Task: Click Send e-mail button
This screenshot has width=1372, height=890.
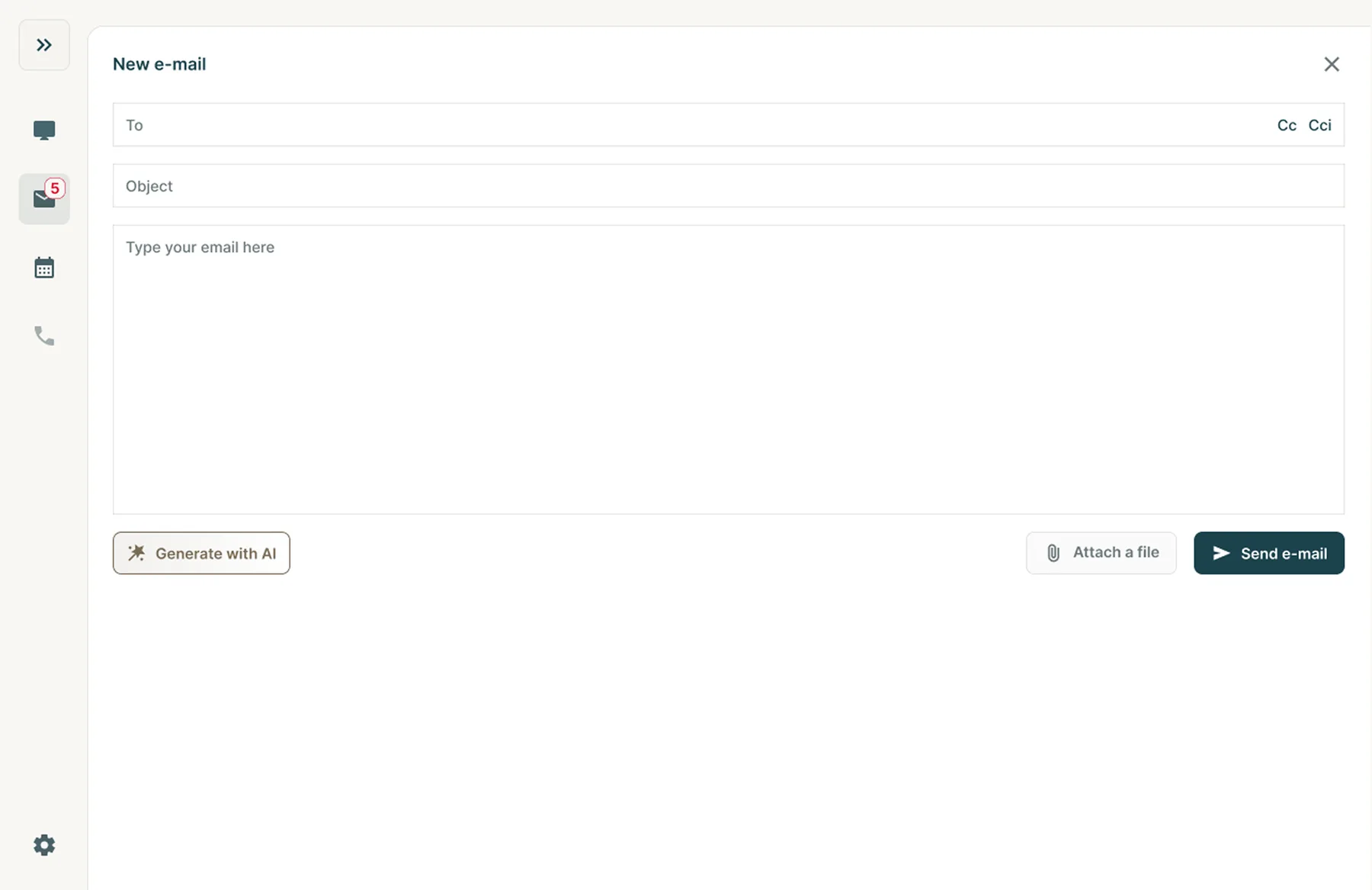Action: [x=1269, y=553]
